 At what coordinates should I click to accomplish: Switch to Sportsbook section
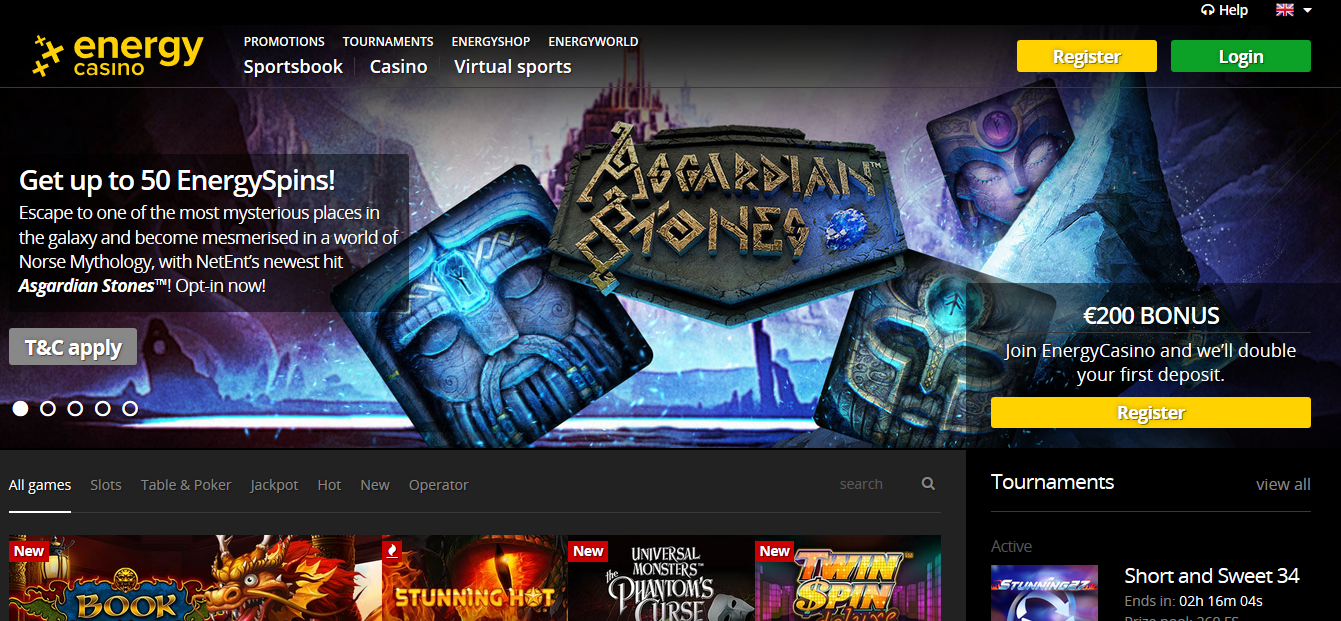click(x=293, y=67)
